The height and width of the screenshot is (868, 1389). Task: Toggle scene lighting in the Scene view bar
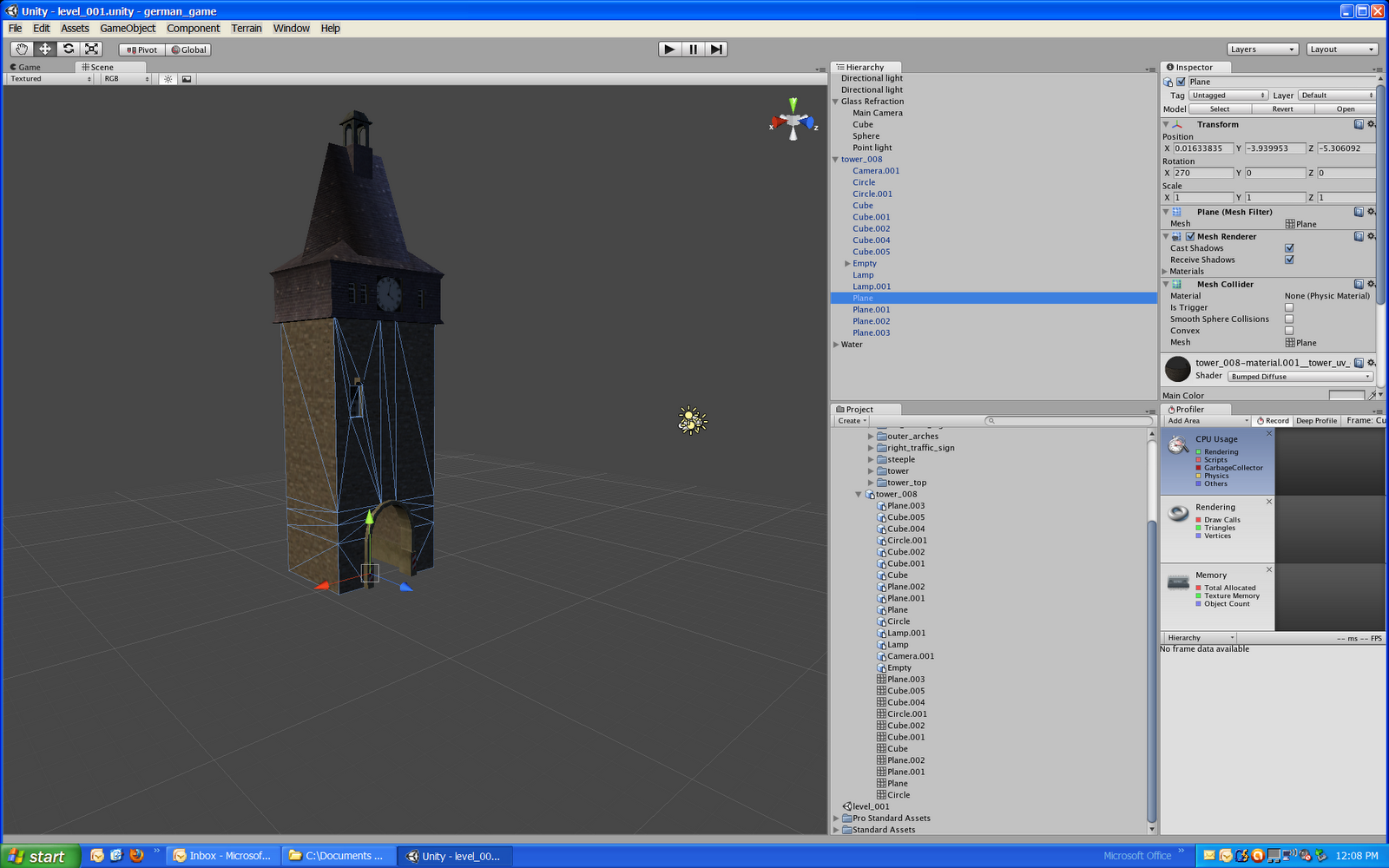tap(168, 79)
